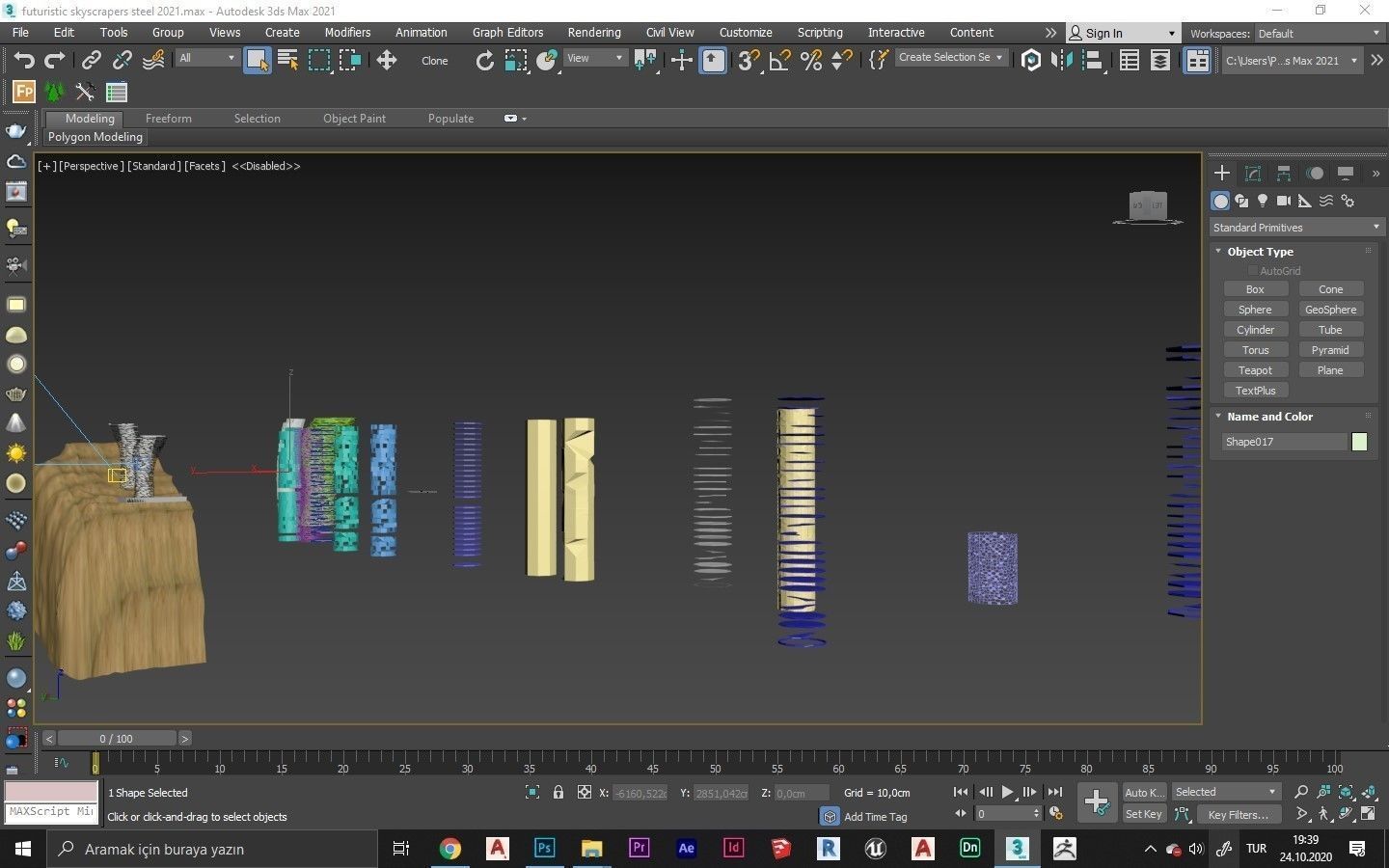Click the Align tool icon

(1093, 61)
